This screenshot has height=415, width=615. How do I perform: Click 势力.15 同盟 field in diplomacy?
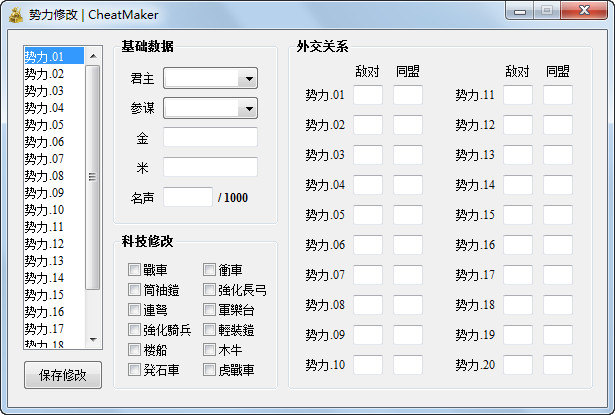pyautogui.click(x=558, y=215)
